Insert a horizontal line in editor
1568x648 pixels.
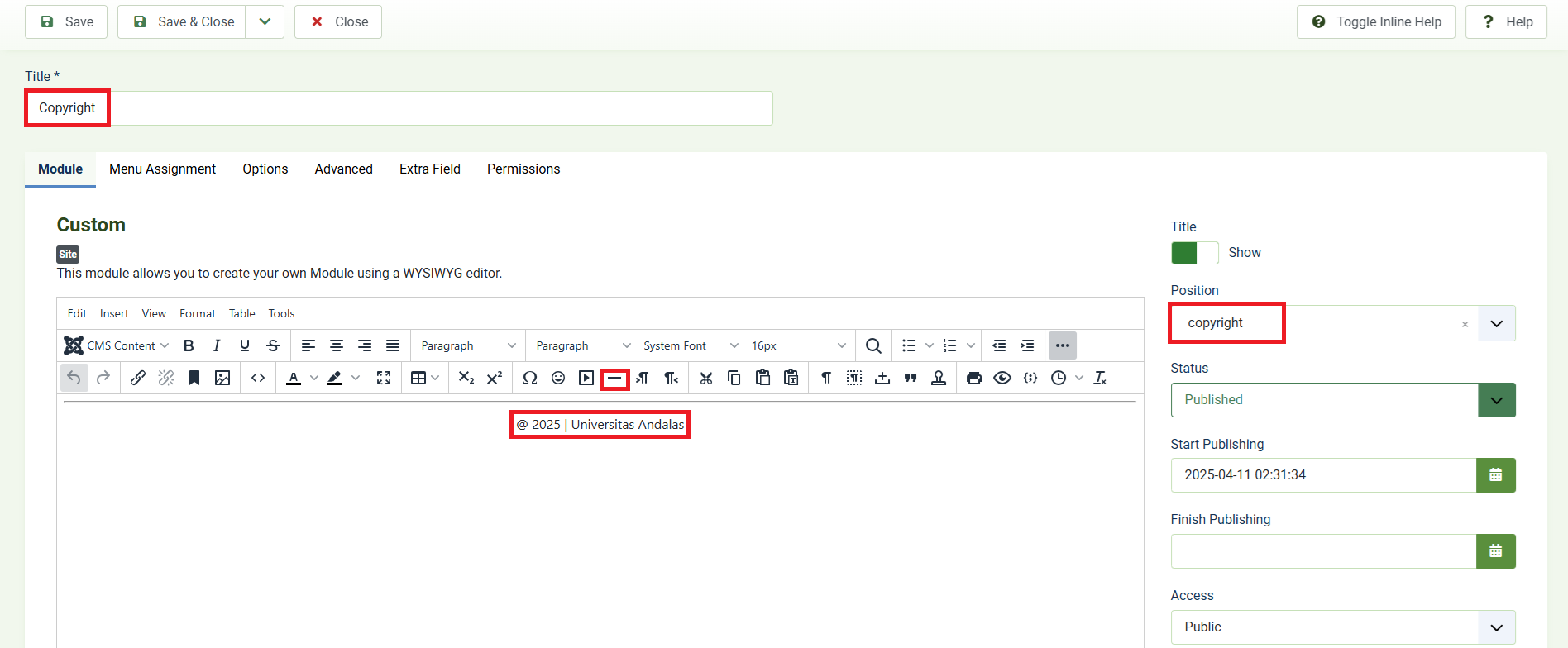[614, 379]
